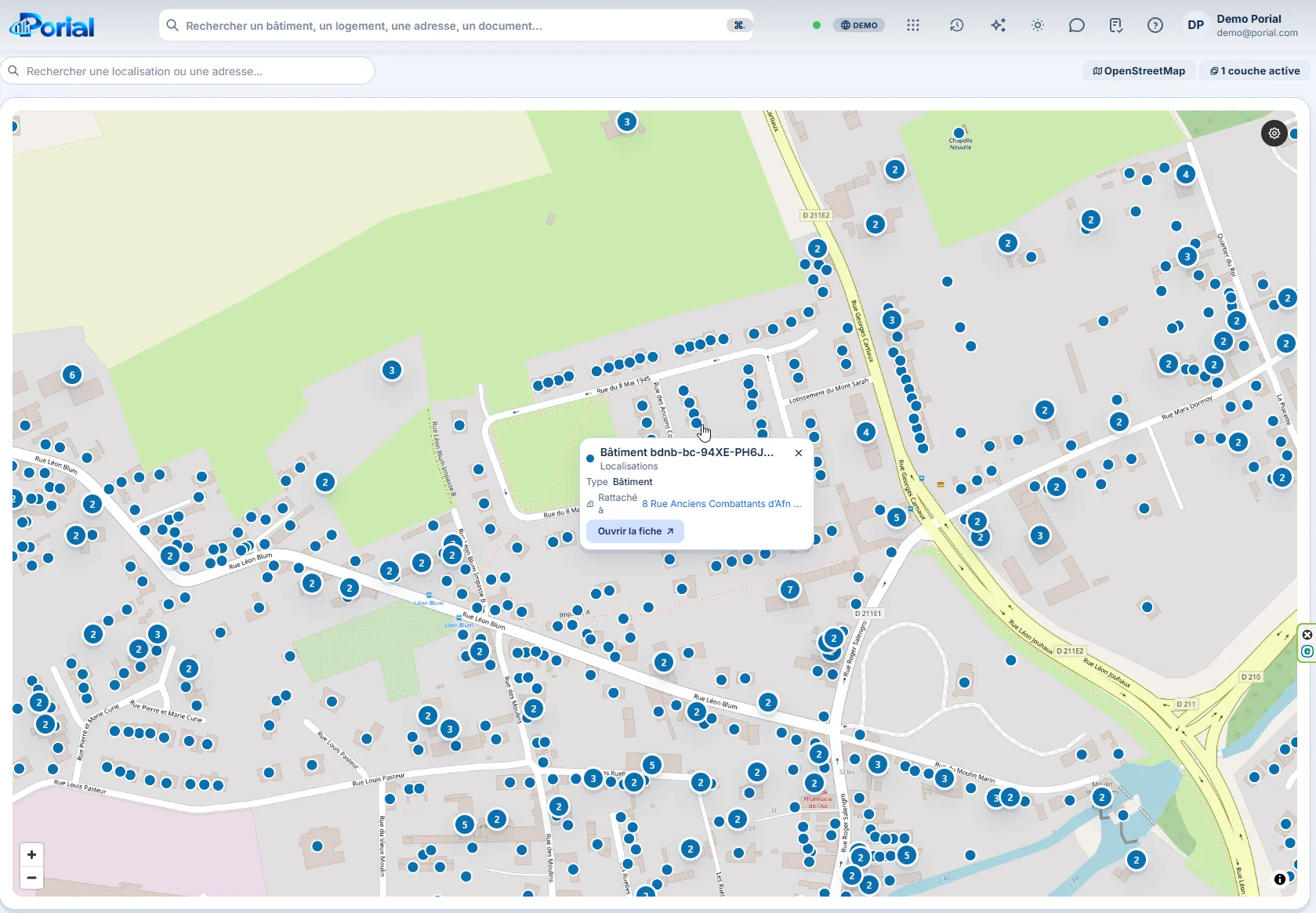Screen dimensions: 1316x913
Task: Zoom out on the map
Action: (x=31, y=878)
